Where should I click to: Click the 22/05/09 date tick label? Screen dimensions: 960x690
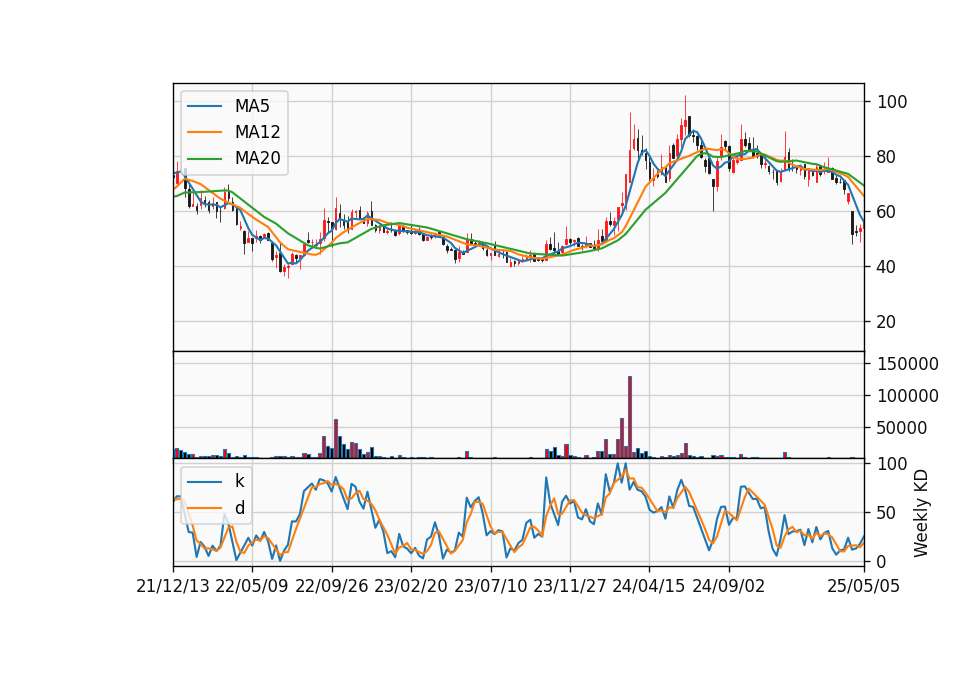tap(252, 586)
